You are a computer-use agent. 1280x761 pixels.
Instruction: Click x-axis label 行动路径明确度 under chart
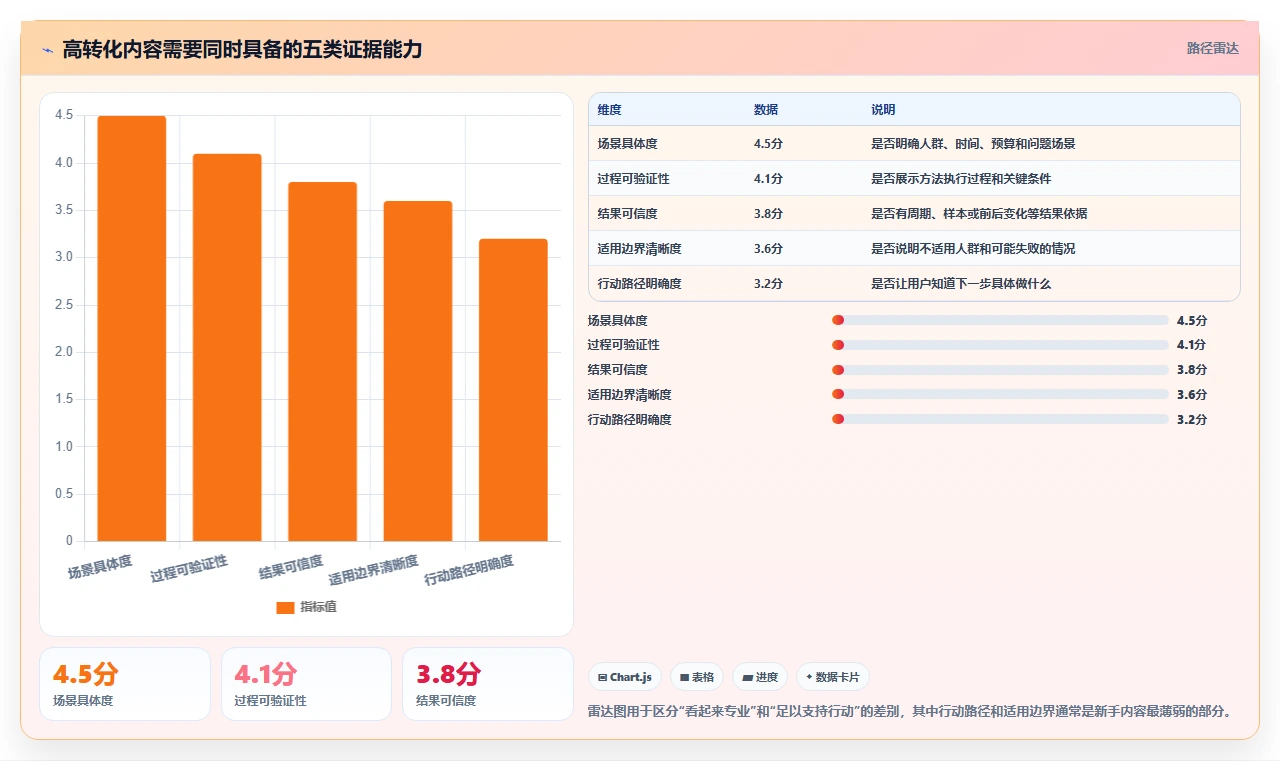pyautogui.click(x=469, y=571)
